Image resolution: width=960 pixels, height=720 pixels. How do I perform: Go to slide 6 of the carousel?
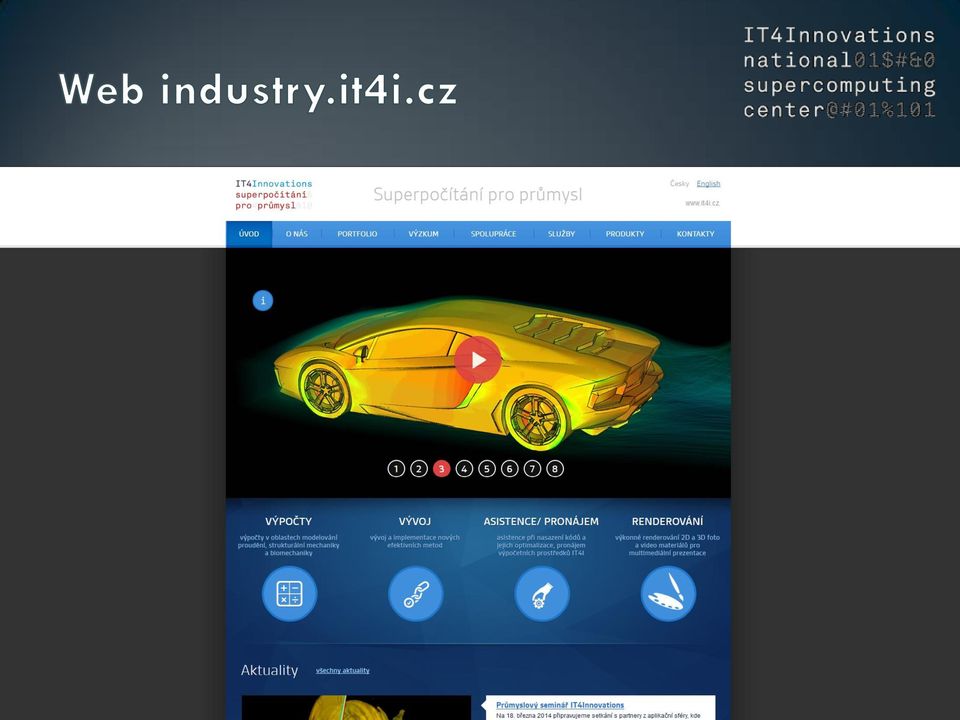click(x=509, y=469)
